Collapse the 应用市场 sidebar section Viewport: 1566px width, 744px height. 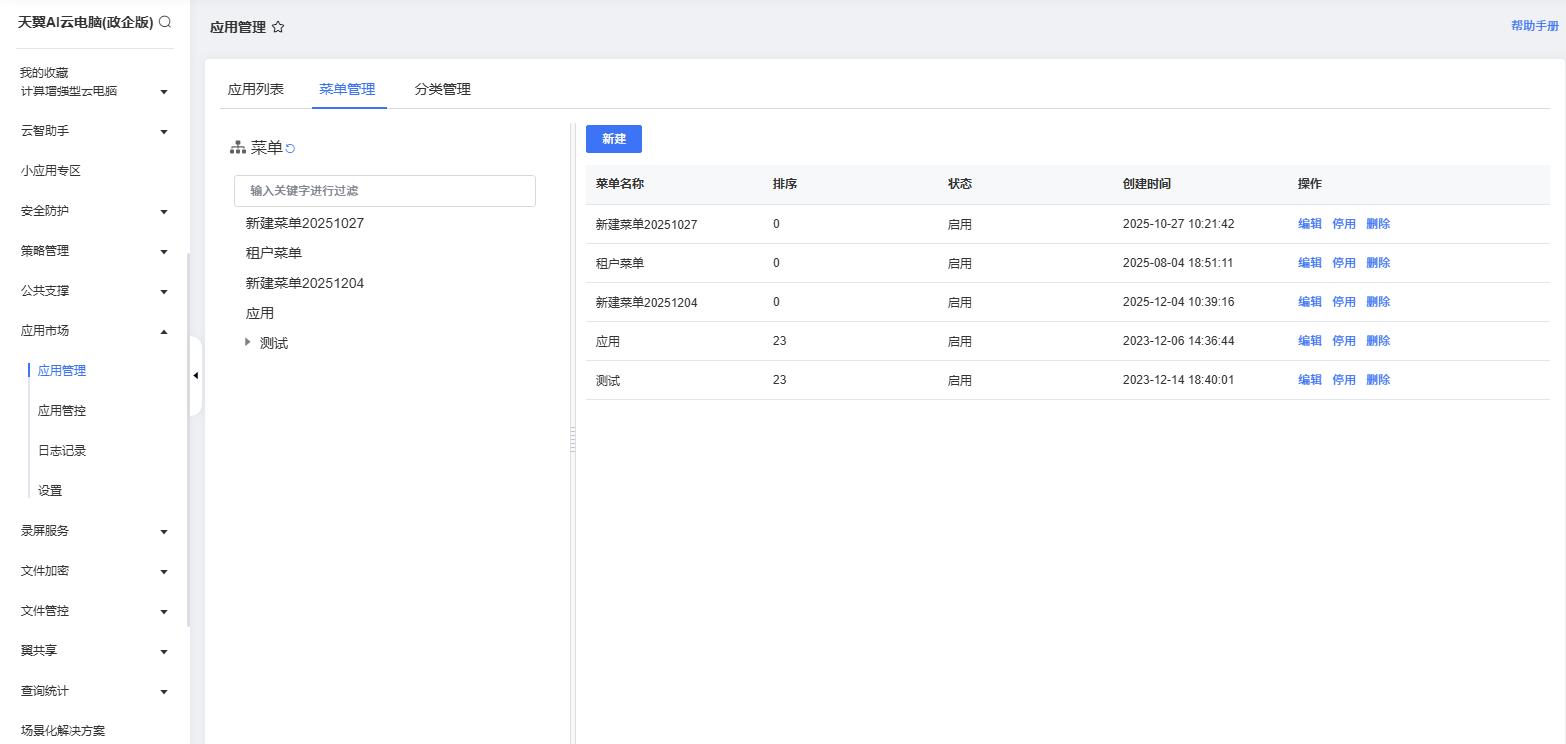pos(164,331)
